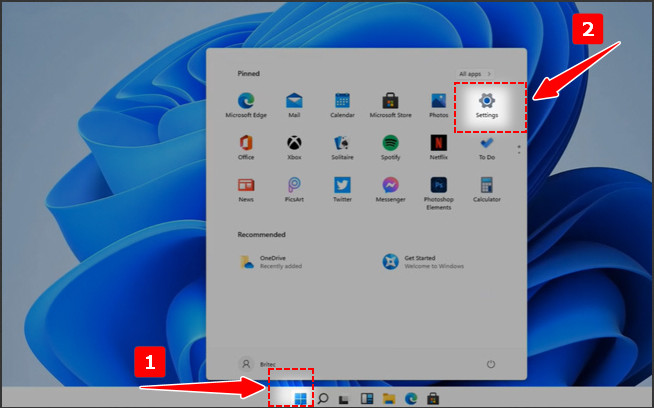Click the Windows Start button on taskbar

300,398
